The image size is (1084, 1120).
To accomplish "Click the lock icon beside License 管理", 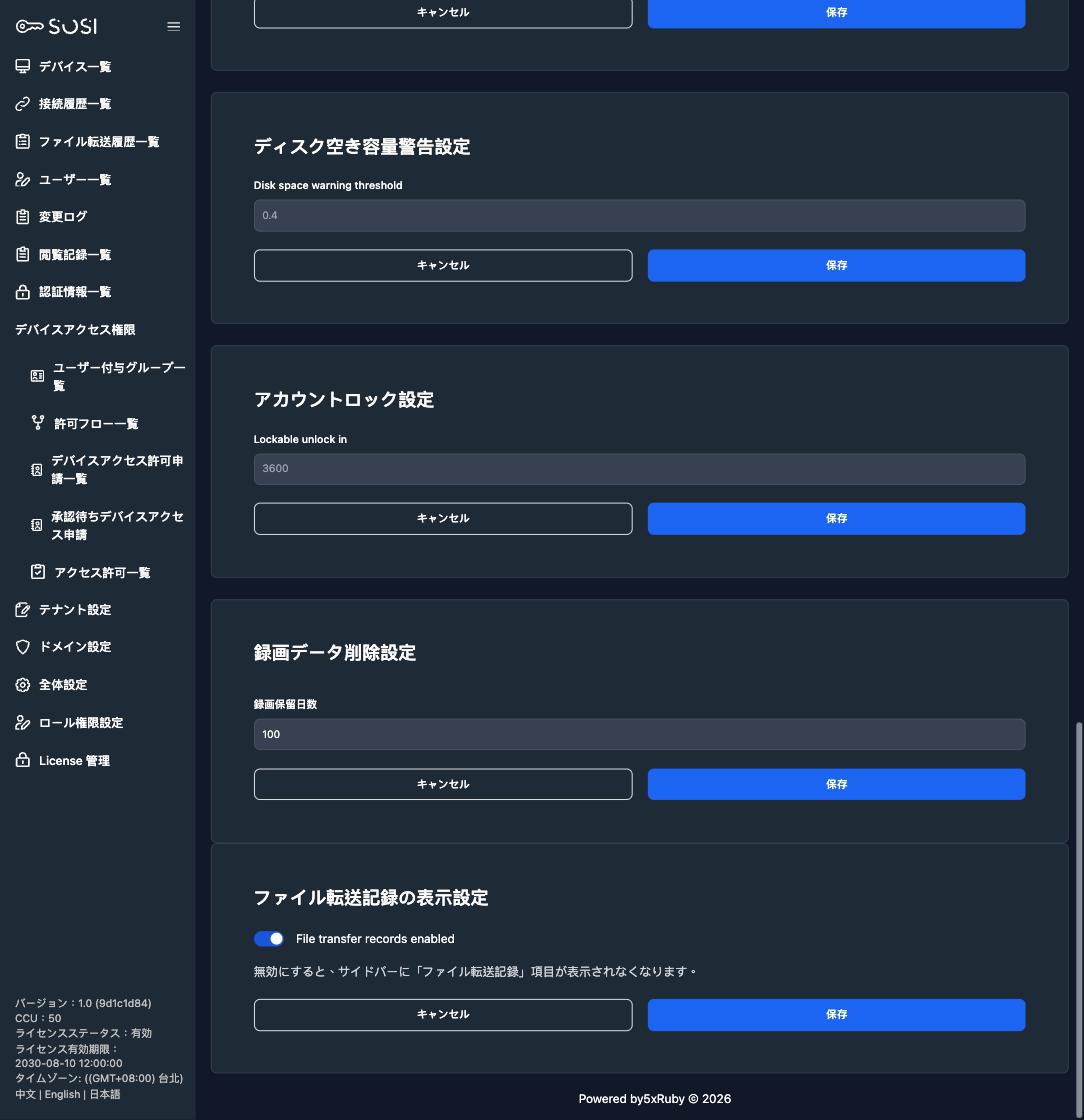I will point(23,760).
